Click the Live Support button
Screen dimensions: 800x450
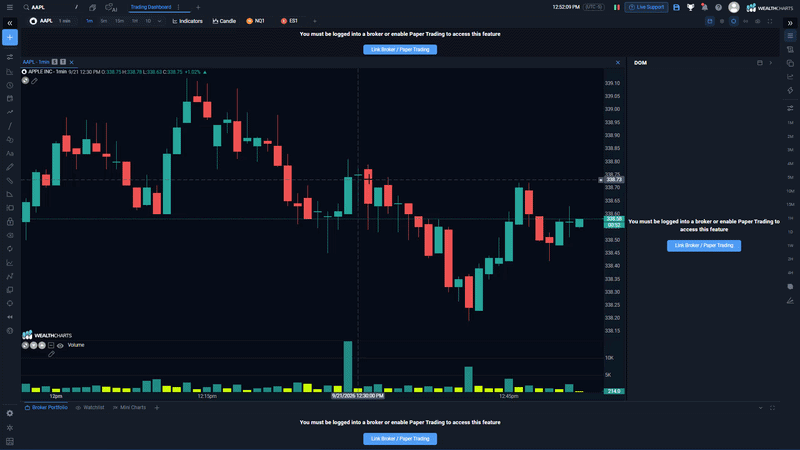coord(646,7)
